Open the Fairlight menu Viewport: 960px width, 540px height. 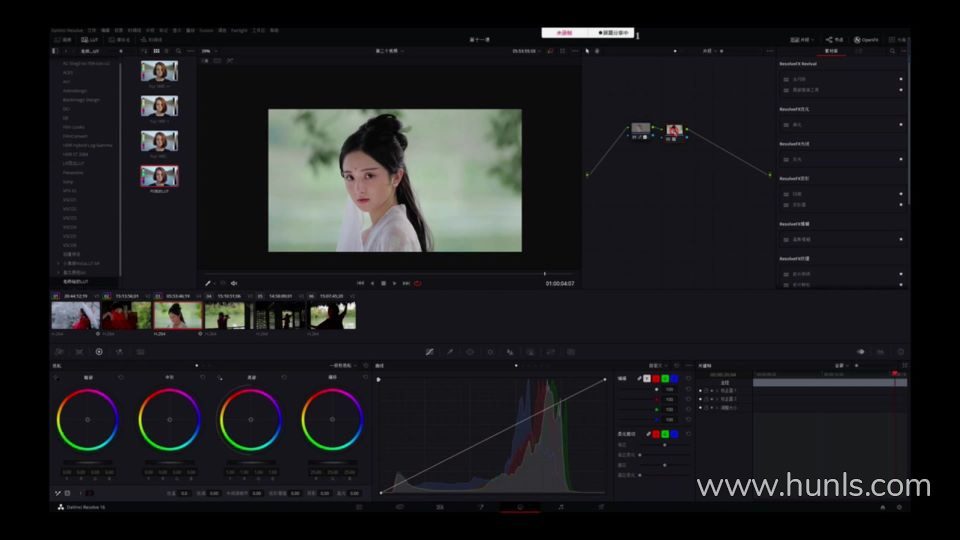coord(239,30)
